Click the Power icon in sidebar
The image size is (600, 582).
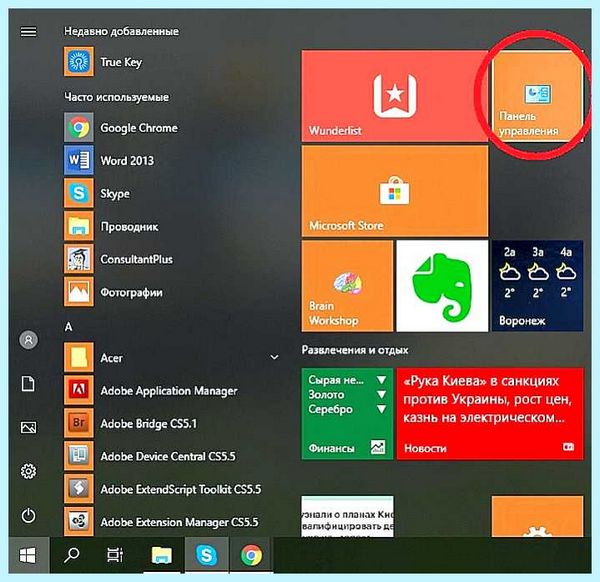pyautogui.click(x=29, y=515)
